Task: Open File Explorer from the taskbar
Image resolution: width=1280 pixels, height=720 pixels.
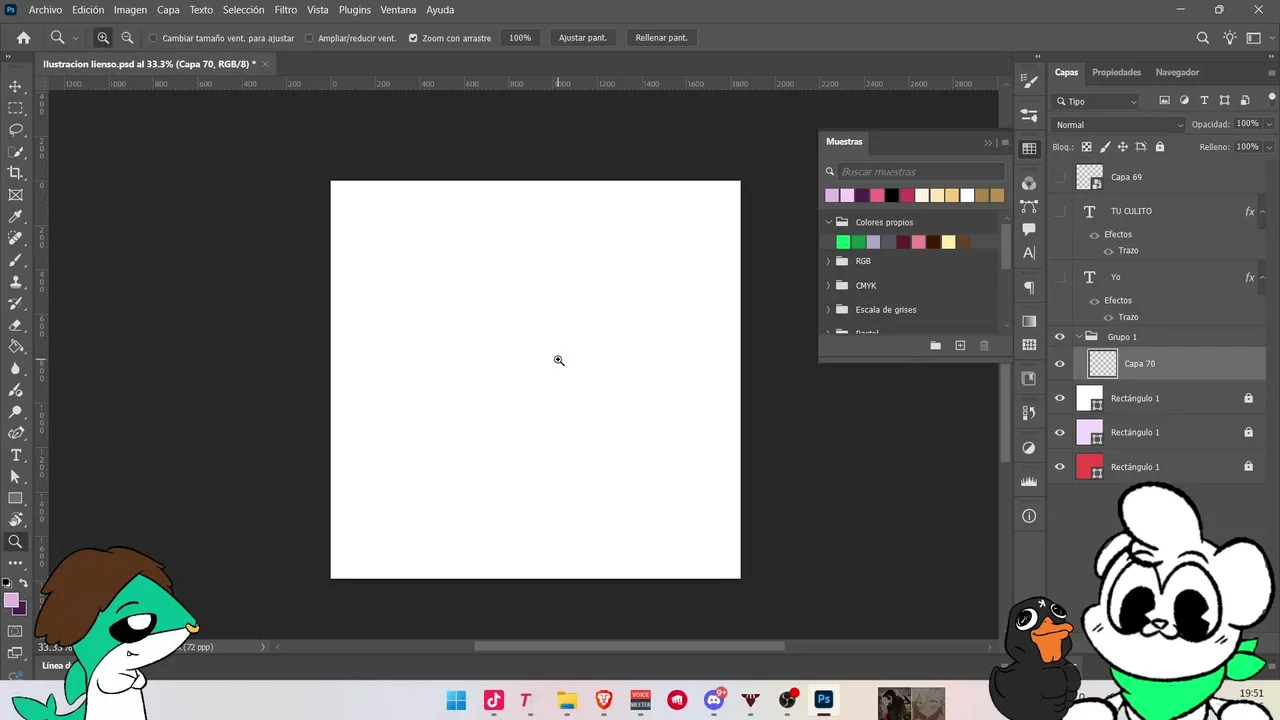Action: 567,700
